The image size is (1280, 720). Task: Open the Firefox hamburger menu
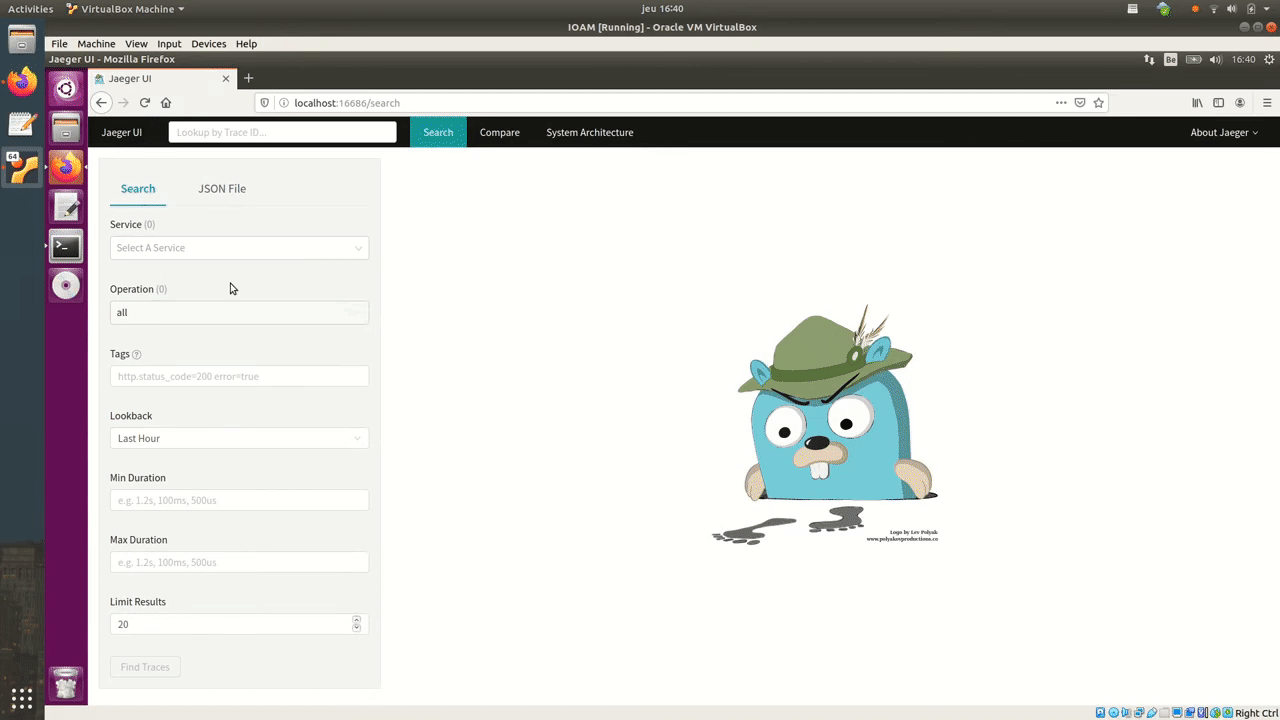[x=1267, y=103]
